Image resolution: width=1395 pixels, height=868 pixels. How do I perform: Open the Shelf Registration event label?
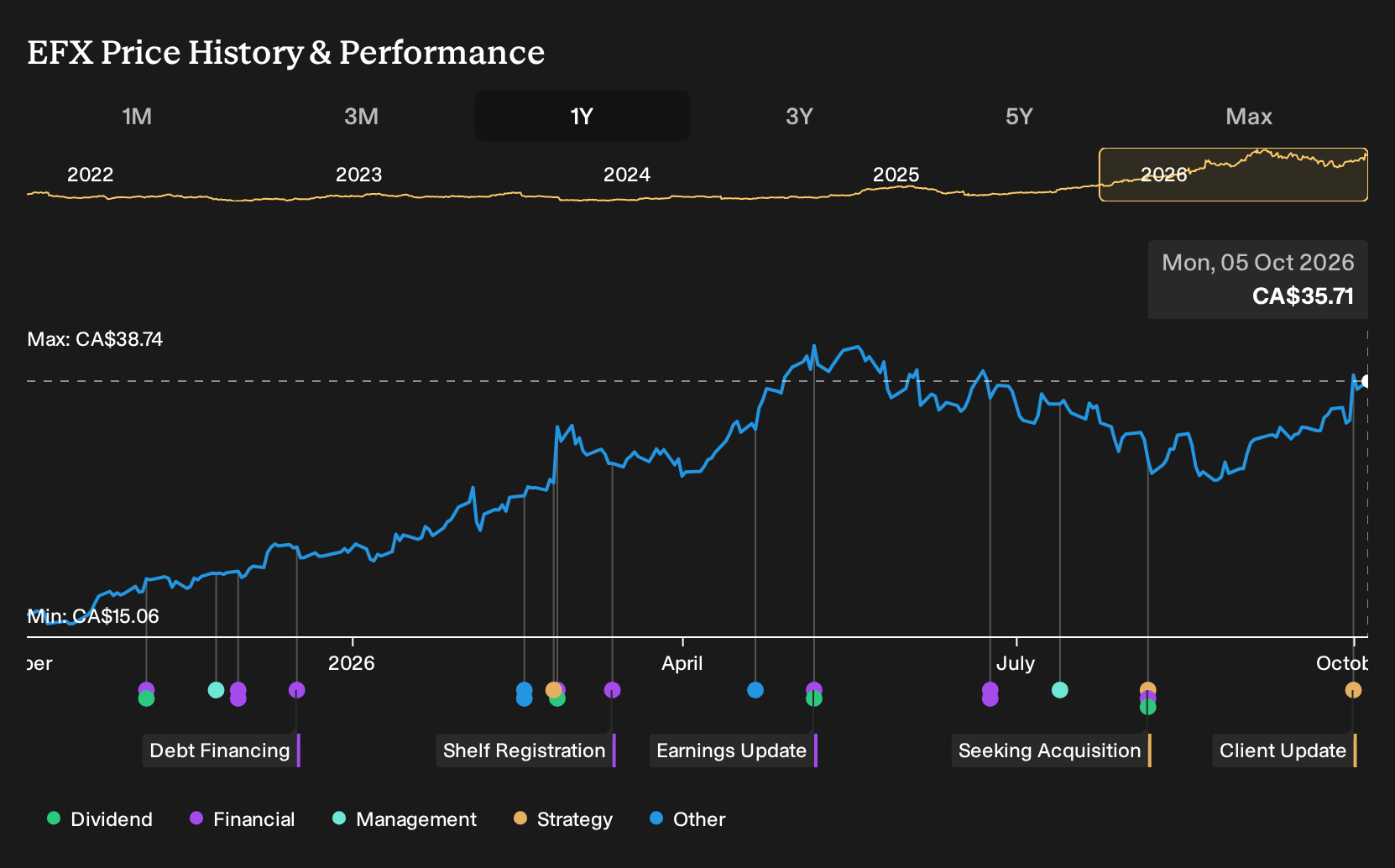[x=525, y=750]
